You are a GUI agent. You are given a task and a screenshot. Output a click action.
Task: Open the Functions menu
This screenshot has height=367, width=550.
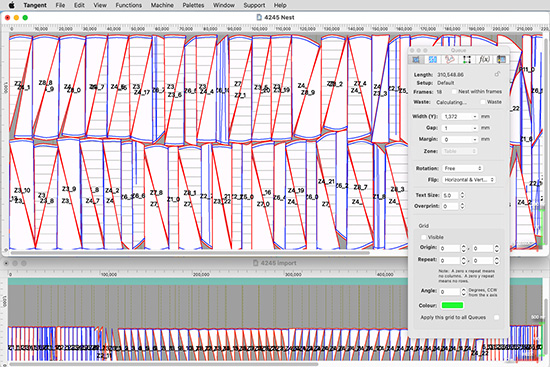128,5
